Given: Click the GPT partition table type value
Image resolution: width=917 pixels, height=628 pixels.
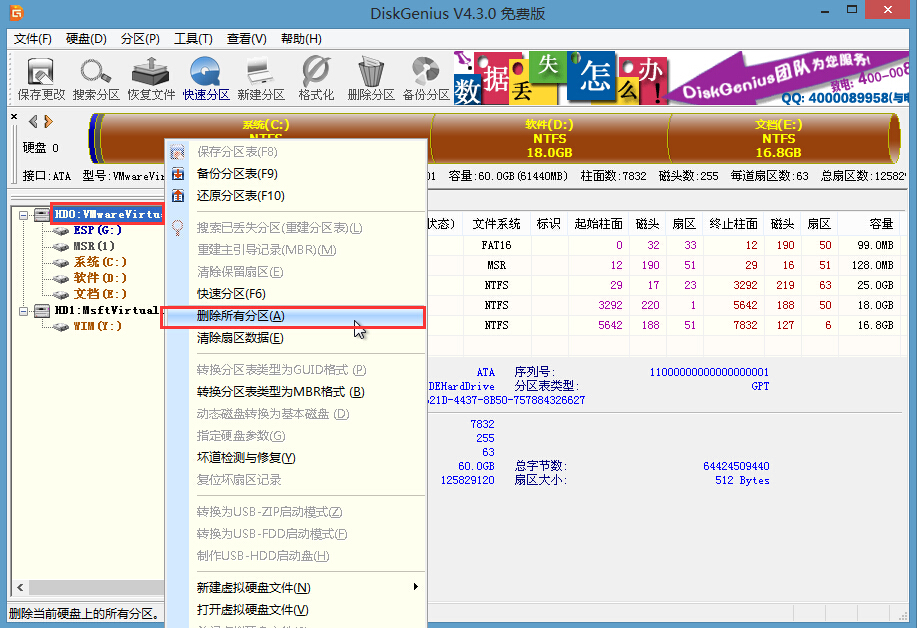Looking at the screenshot, I should point(760,387).
